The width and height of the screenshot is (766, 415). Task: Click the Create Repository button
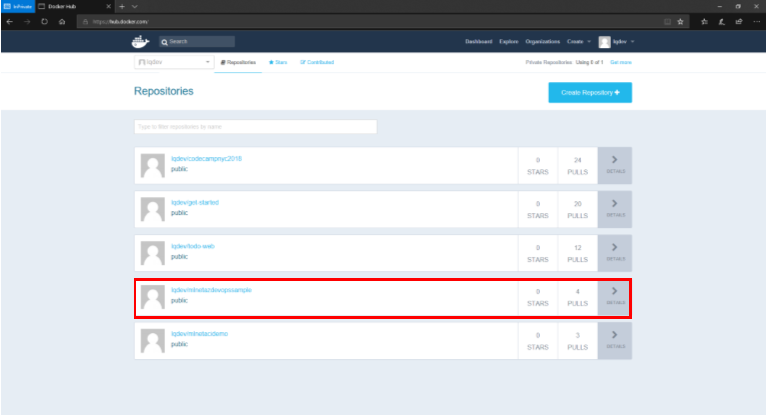click(590, 92)
